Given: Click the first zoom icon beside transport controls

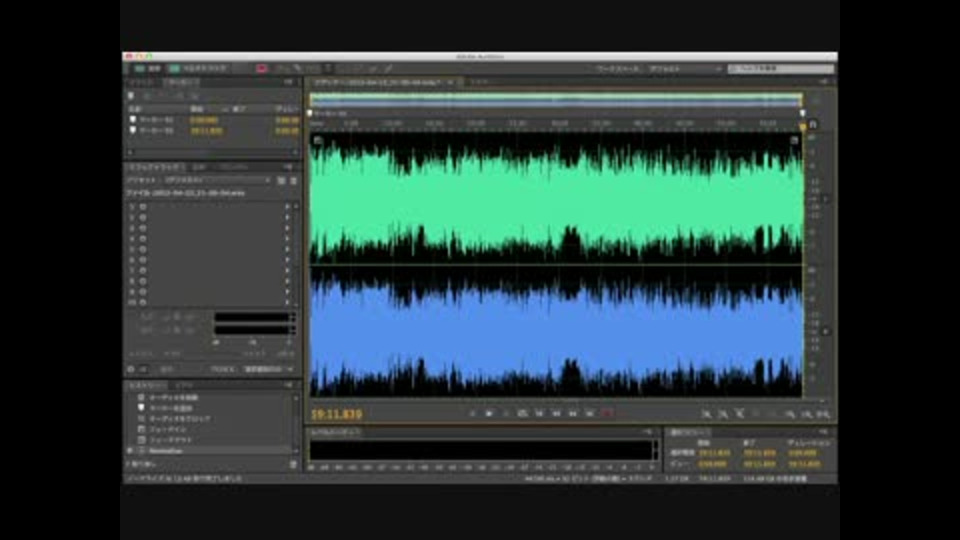Looking at the screenshot, I should point(707,414).
